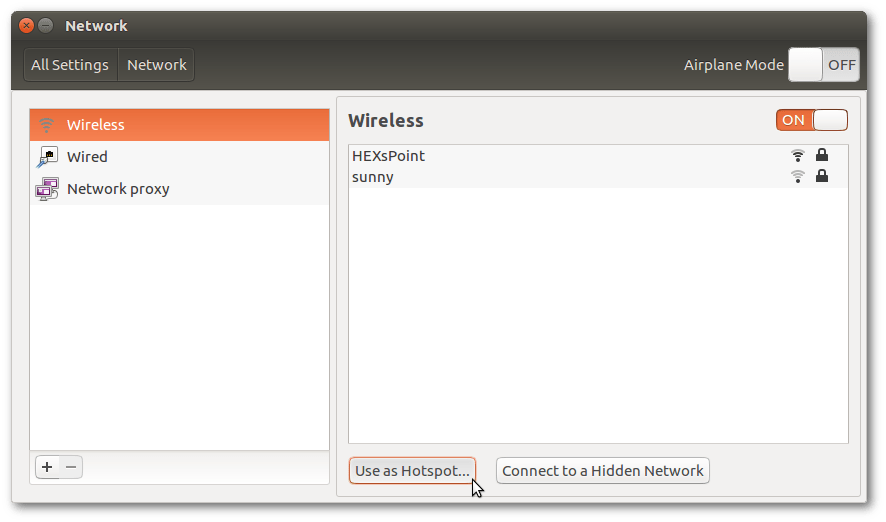
Task: Toggle Airplane Mode switch
Action: [824, 65]
